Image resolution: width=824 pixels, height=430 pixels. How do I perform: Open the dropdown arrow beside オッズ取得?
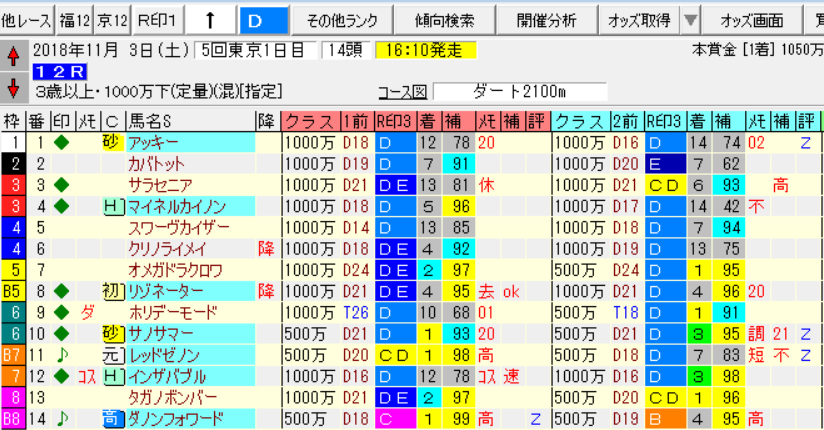(691, 21)
